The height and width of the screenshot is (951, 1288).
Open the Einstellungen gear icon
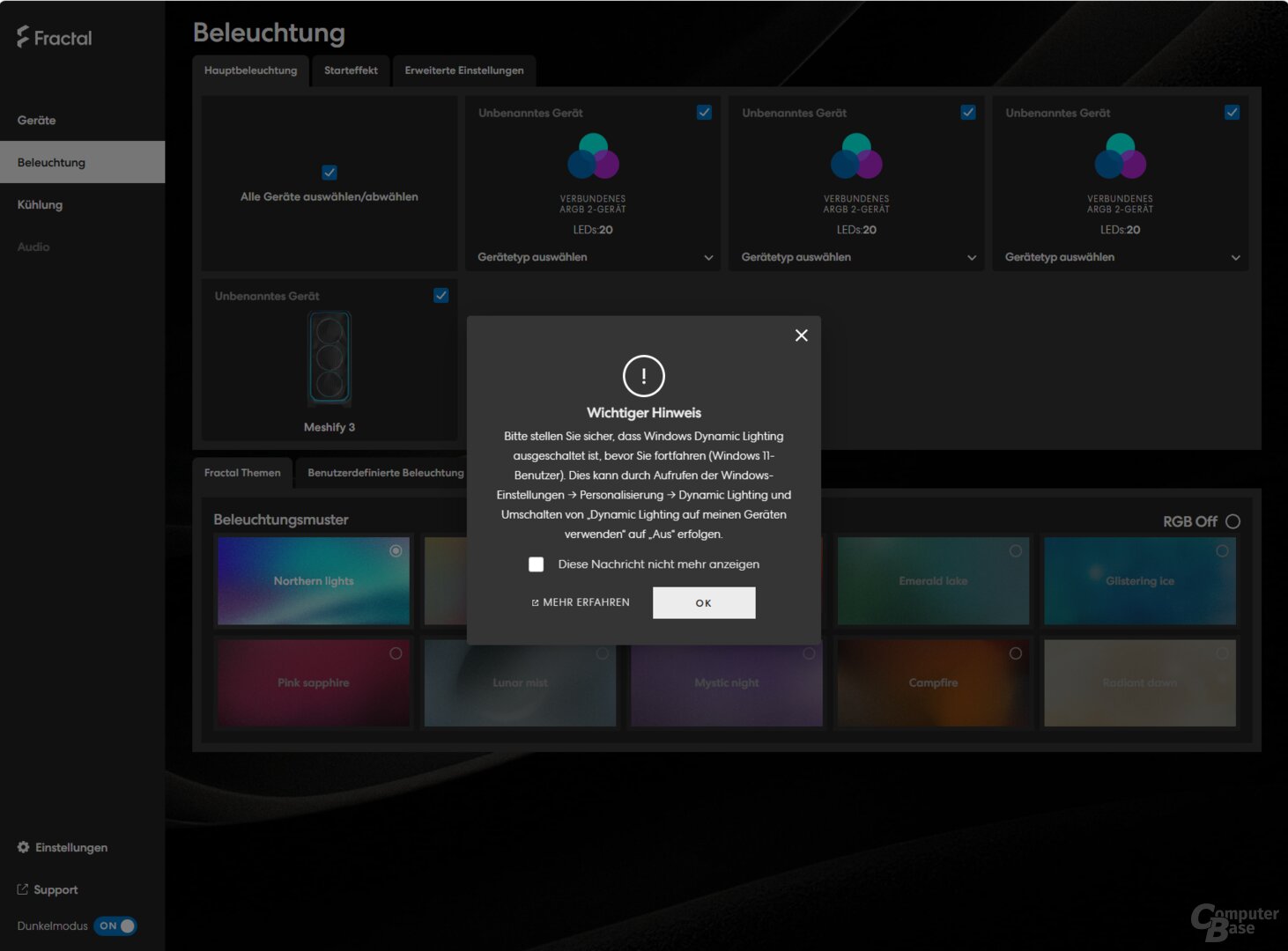pos(23,846)
